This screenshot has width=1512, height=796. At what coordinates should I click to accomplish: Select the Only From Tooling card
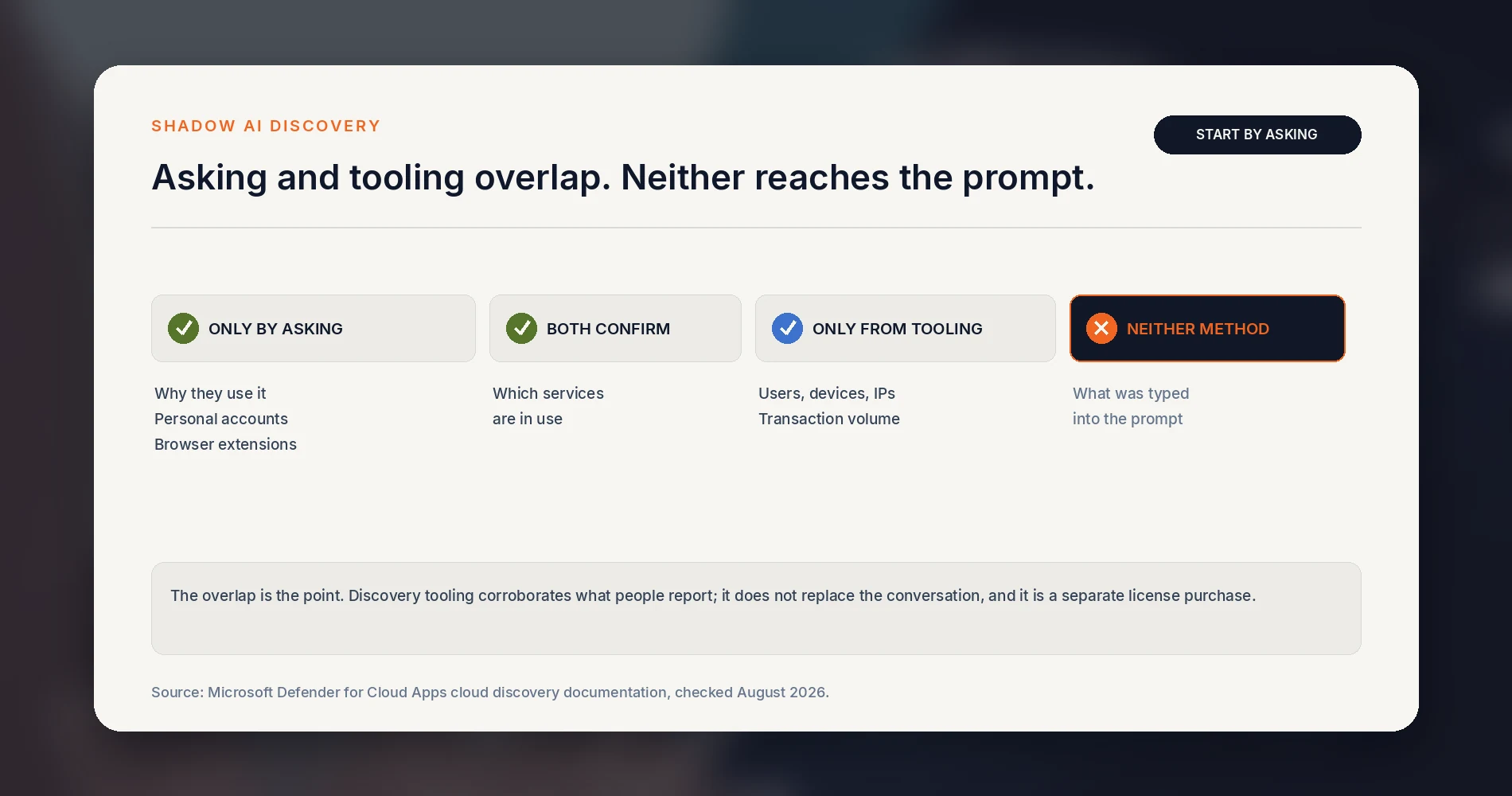tap(906, 328)
